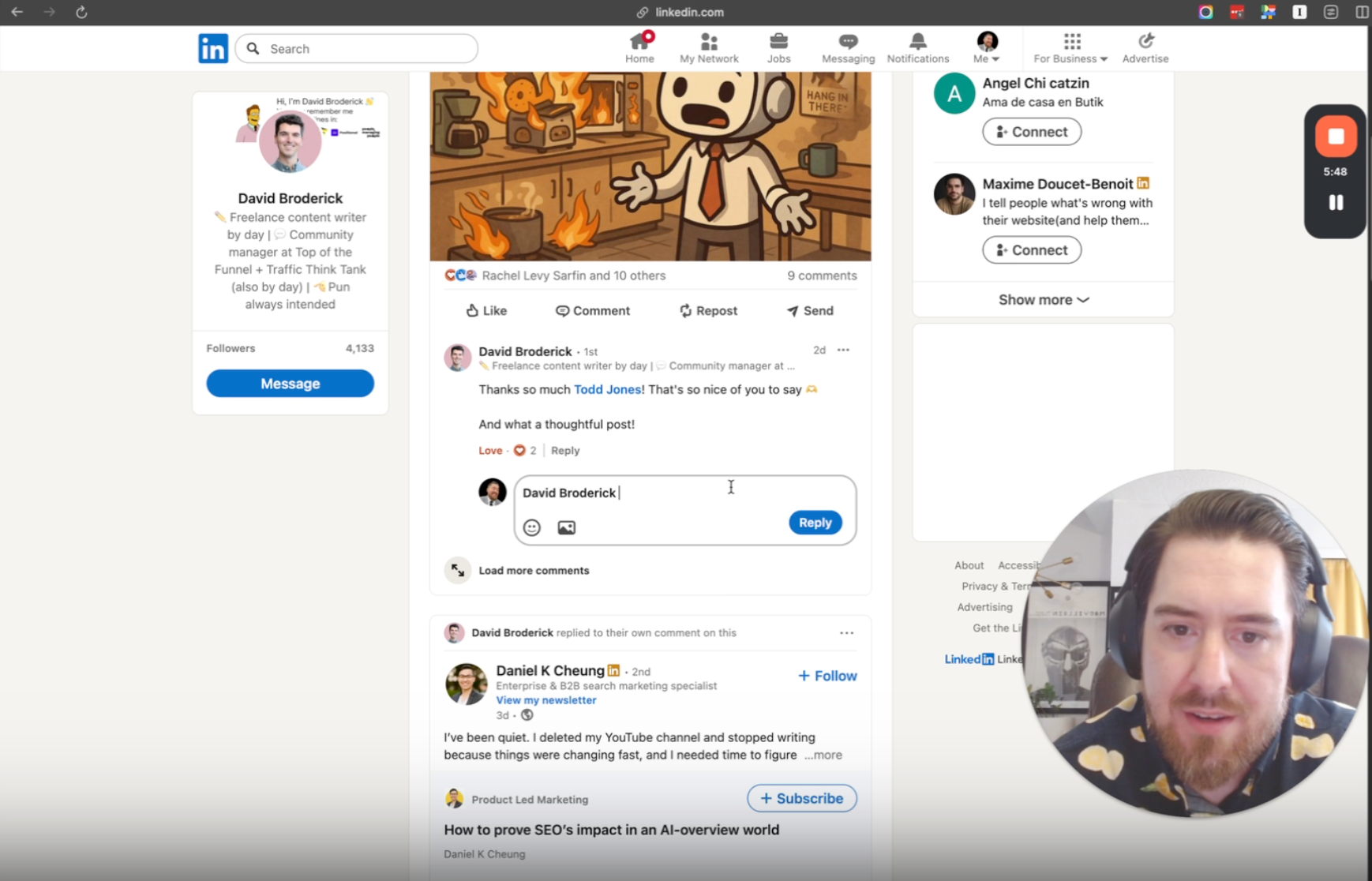The width and height of the screenshot is (1372, 881).
Task: Open Angel Chi catzin's profile avatar
Action: [x=954, y=93]
